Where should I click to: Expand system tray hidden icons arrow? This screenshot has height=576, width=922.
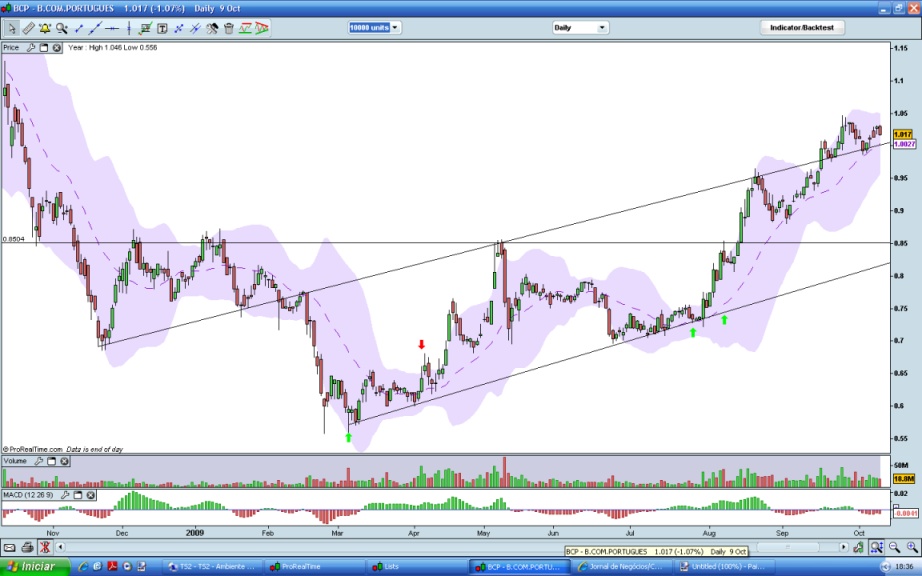(885, 567)
